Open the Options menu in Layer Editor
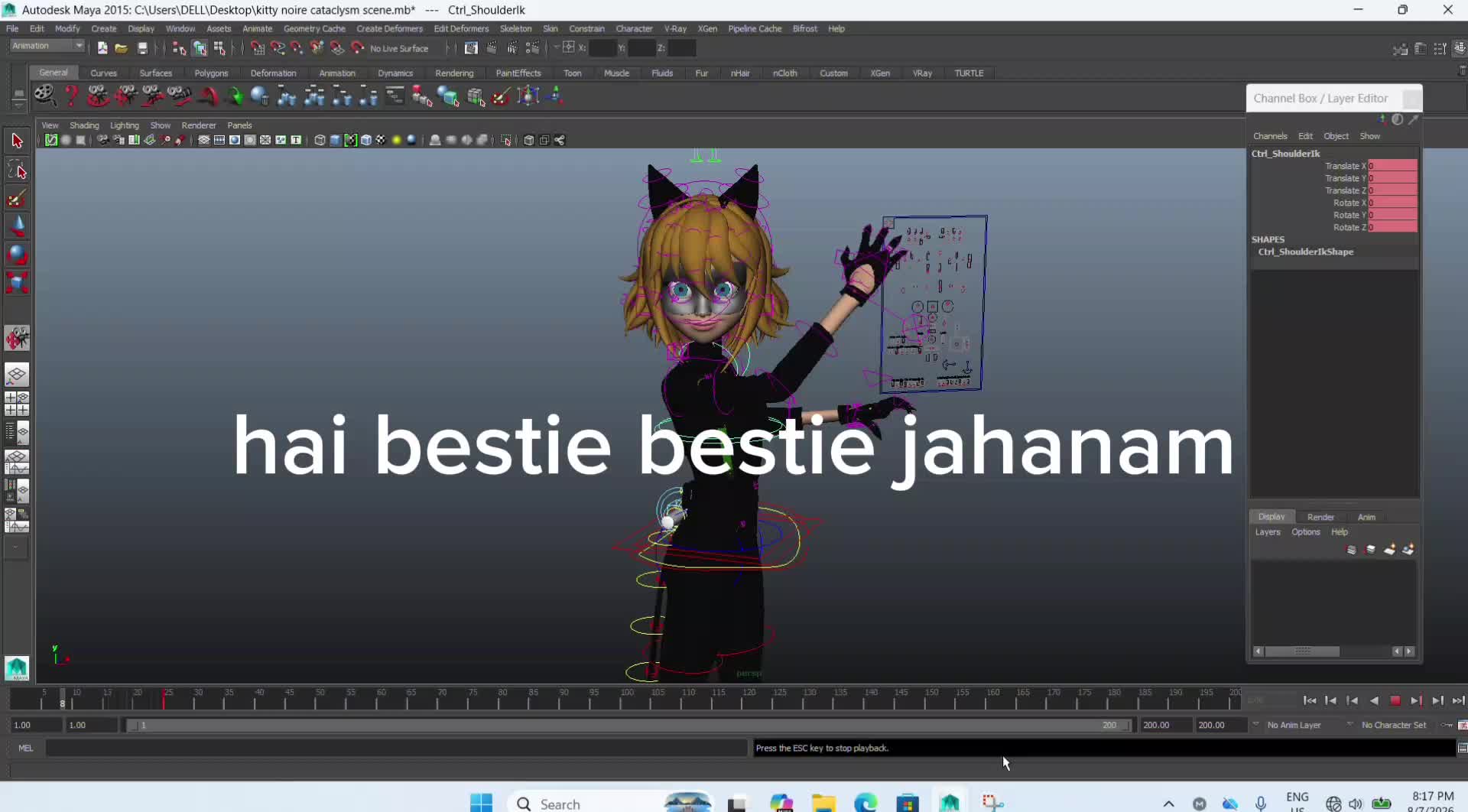The width and height of the screenshot is (1468, 812). point(1305,532)
